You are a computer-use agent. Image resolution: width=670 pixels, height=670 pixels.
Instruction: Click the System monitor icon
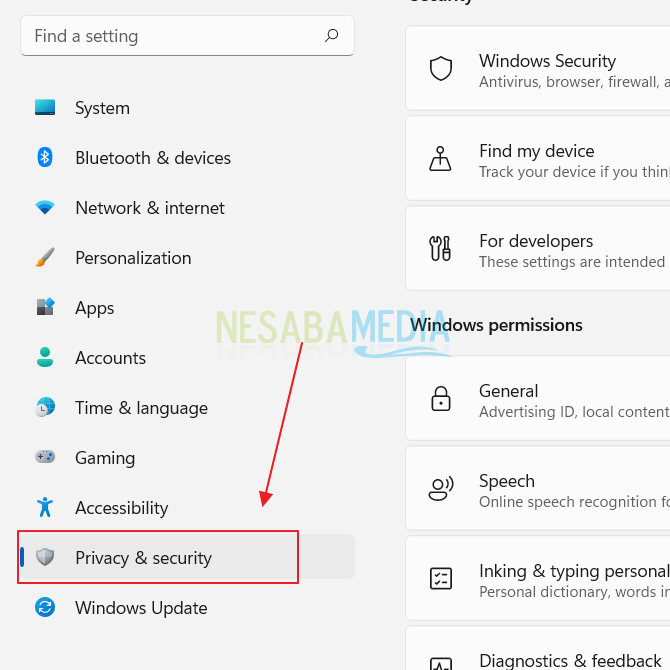45,108
